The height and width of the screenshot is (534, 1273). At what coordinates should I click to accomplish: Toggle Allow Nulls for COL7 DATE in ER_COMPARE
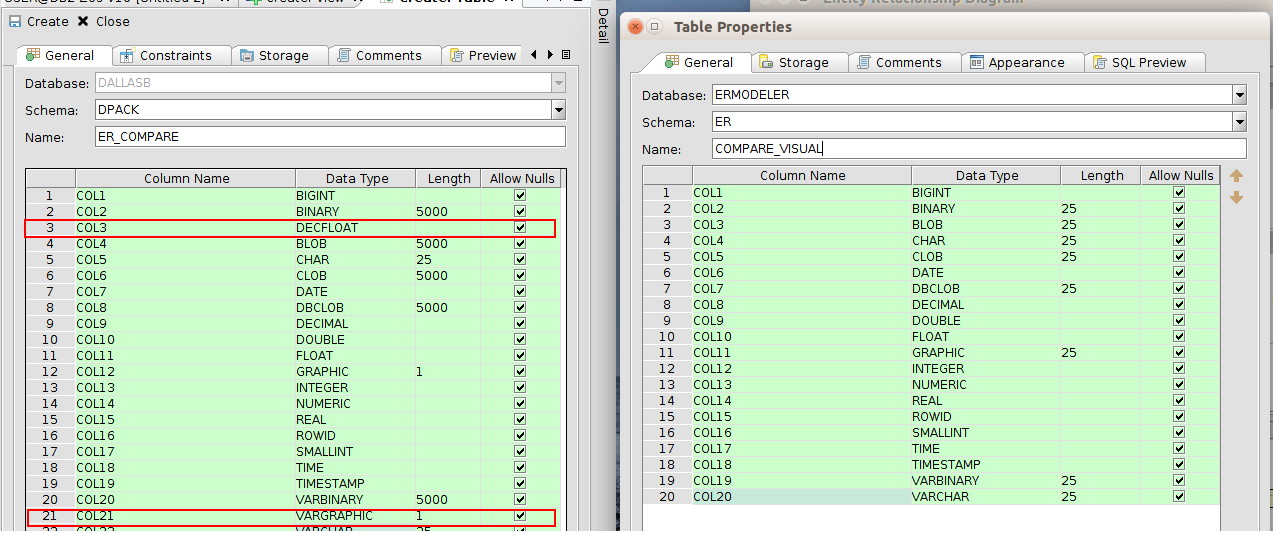tap(519, 291)
